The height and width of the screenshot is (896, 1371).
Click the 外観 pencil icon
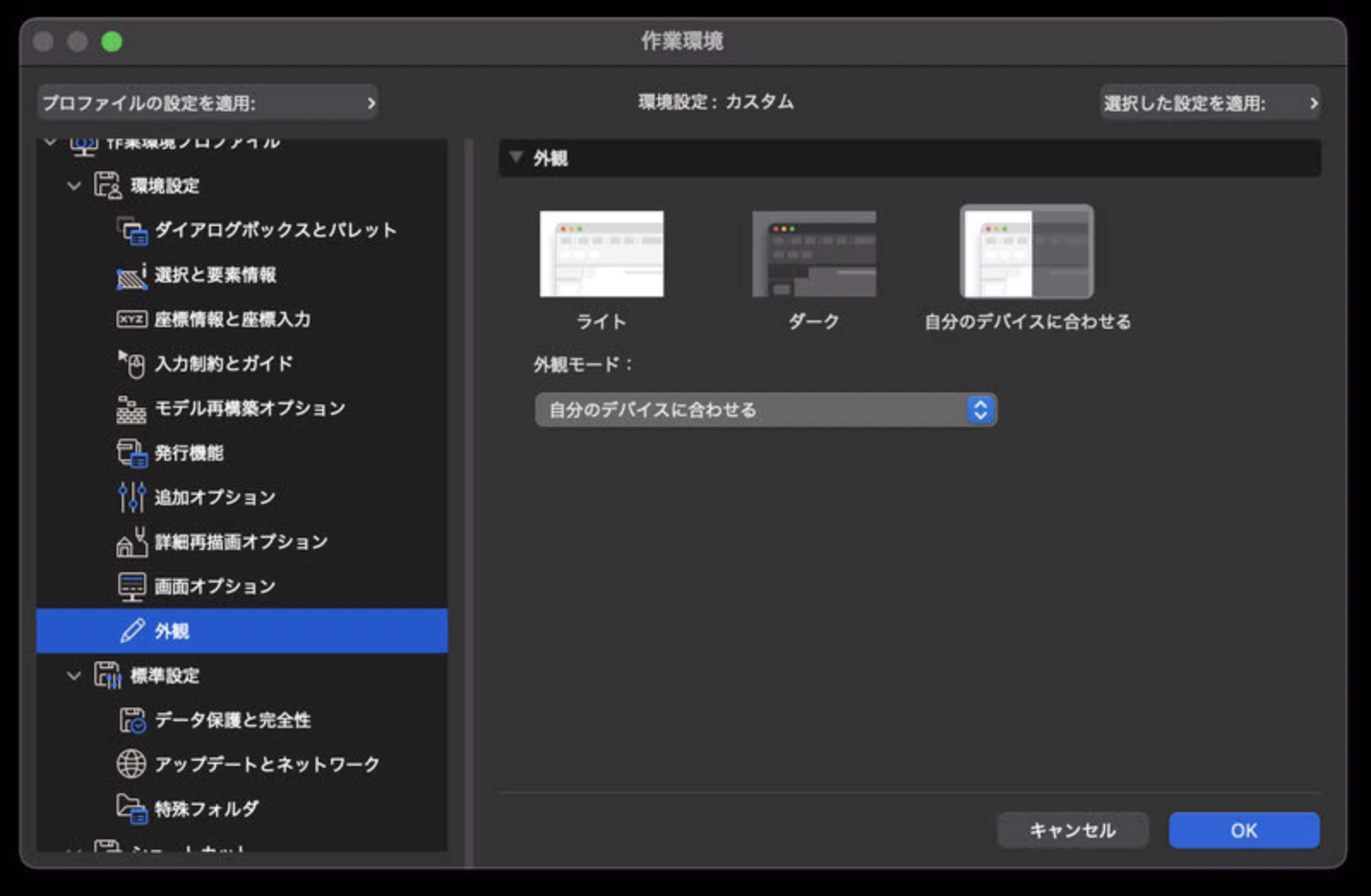pos(132,631)
